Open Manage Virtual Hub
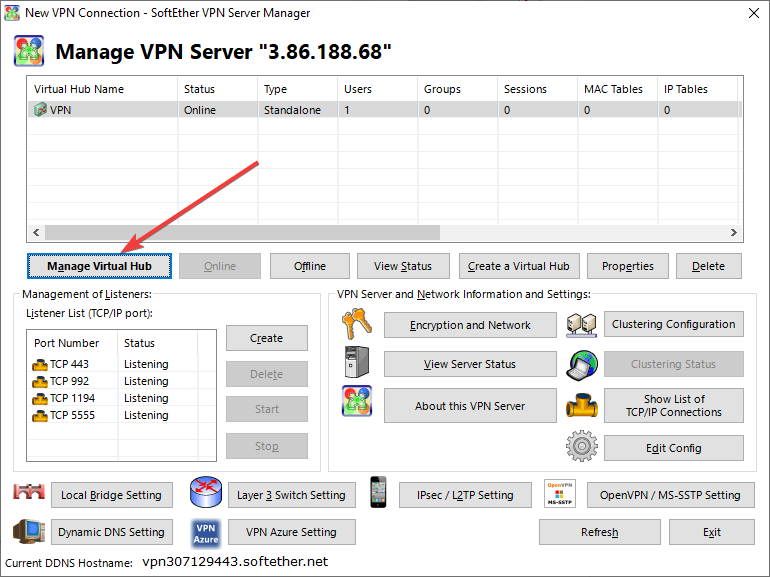Screen dimensions: 770x577 pos(99,266)
